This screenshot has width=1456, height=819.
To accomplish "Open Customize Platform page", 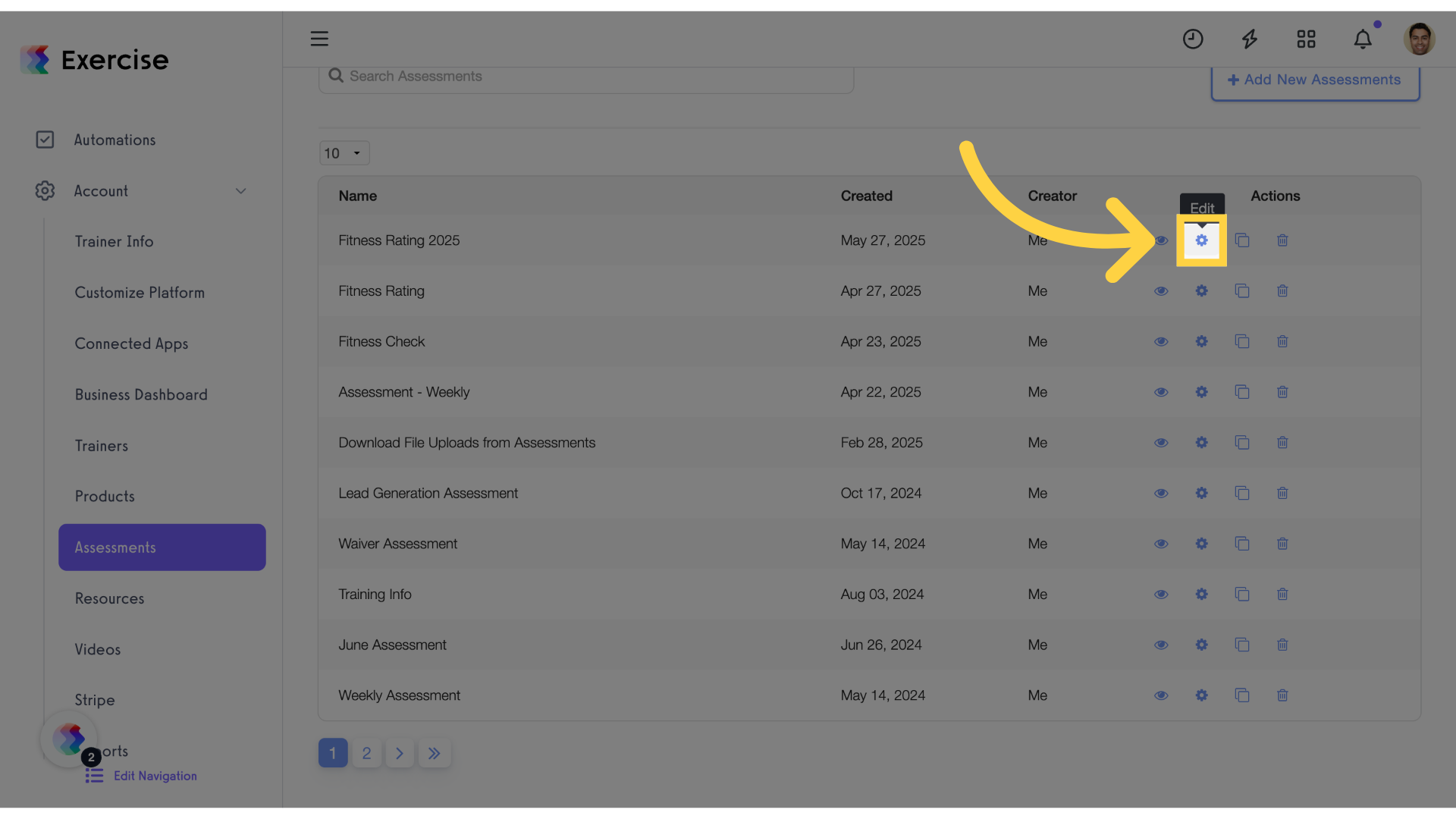I will [140, 293].
